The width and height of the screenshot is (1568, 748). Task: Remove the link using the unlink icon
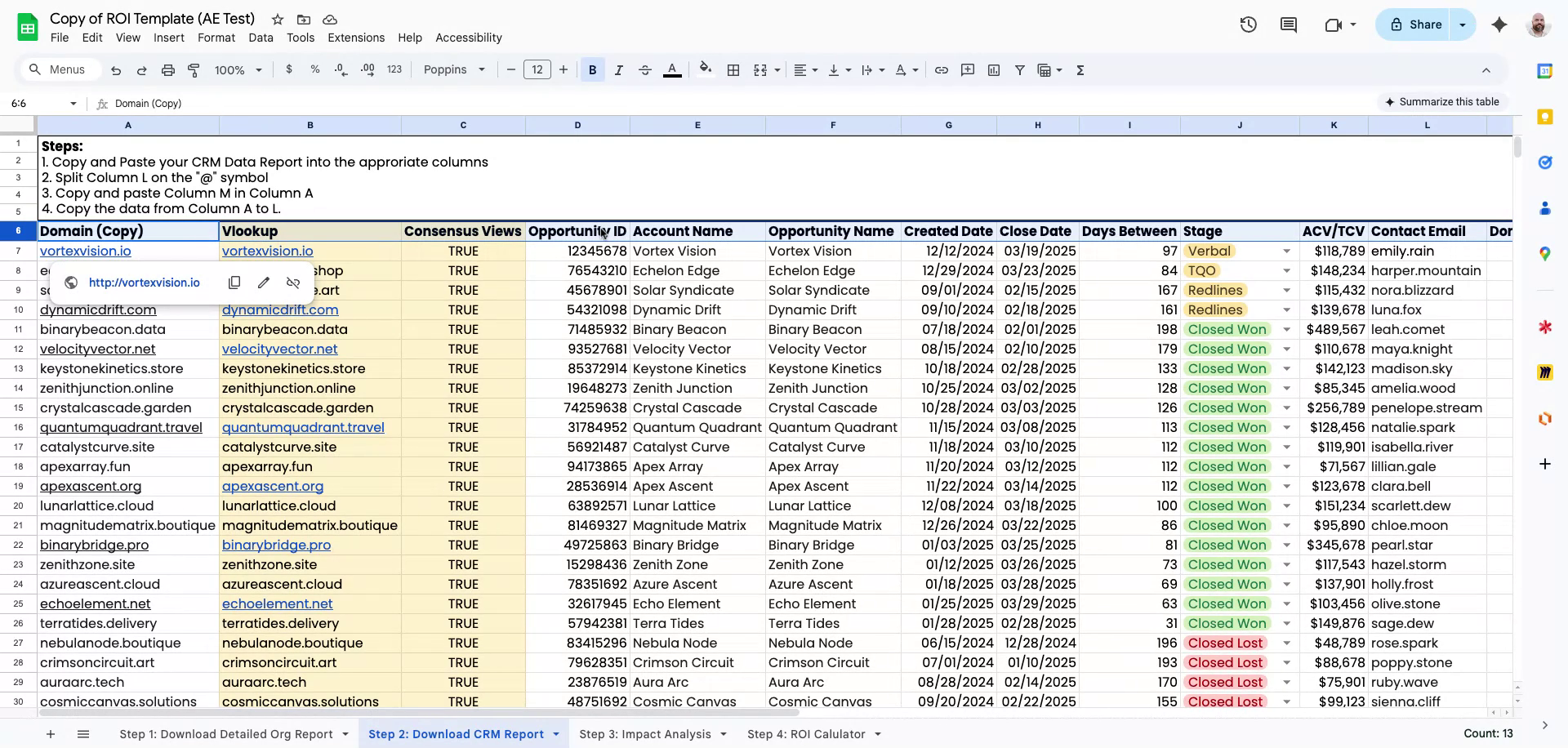tap(293, 283)
